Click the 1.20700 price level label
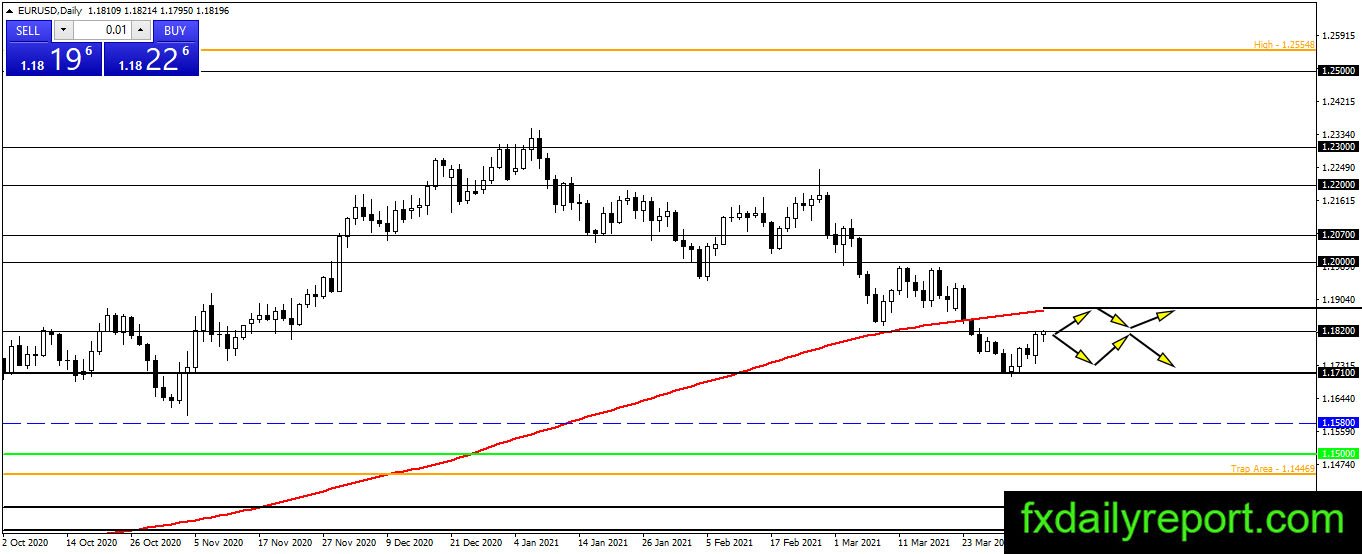 coord(1338,235)
